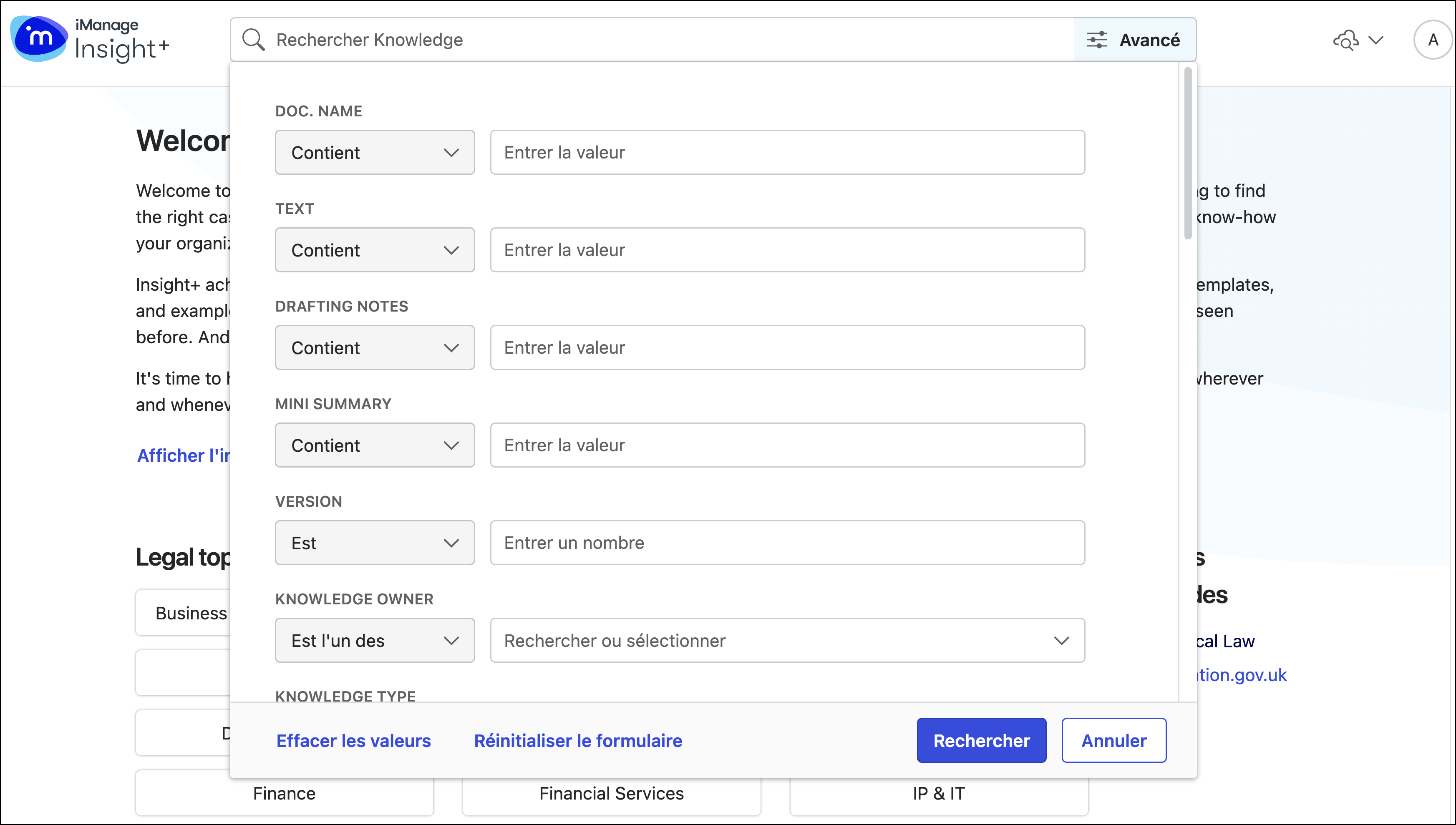Click "Réinitialiser le formulaire"
This screenshot has width=1456, height=825.
tap(577, 741)
